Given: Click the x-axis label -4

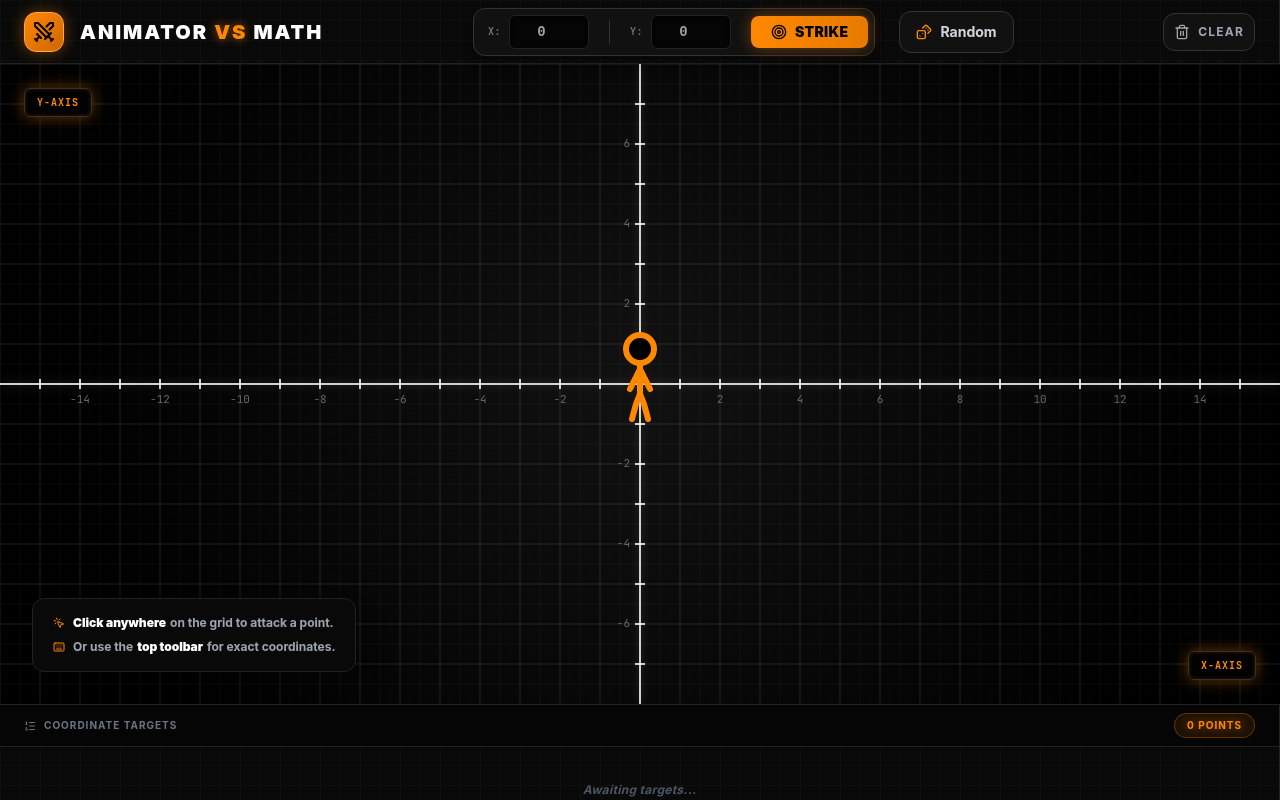Looking at the screenshot, I should point(480,400).
